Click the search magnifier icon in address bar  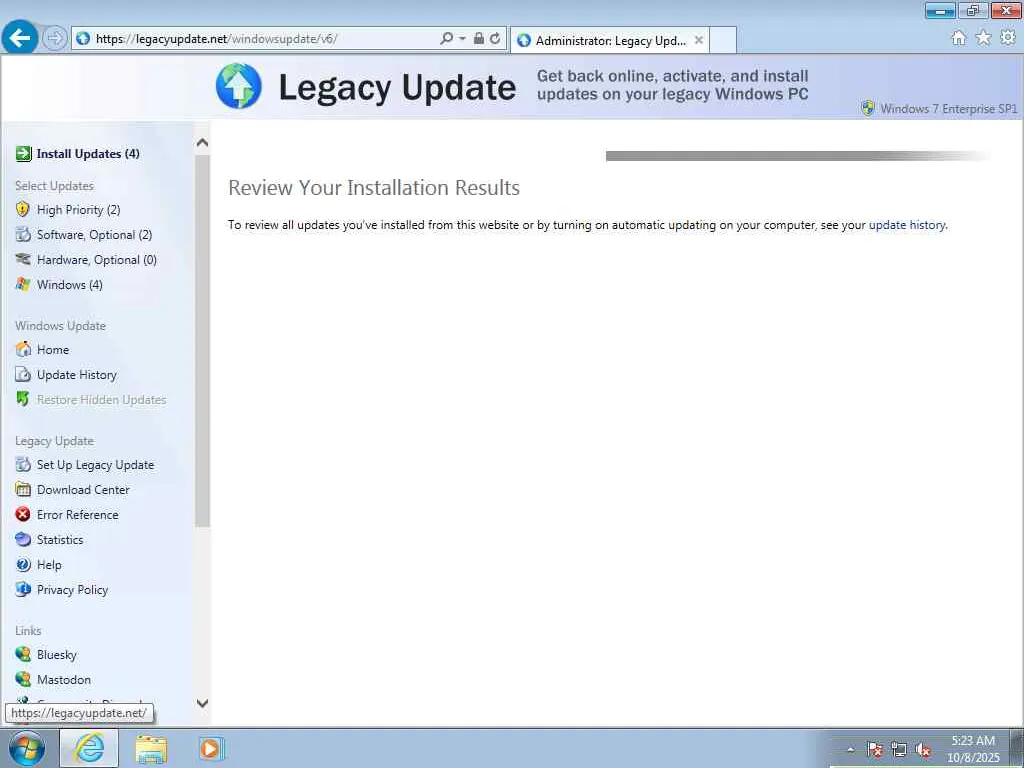[447, 39]
